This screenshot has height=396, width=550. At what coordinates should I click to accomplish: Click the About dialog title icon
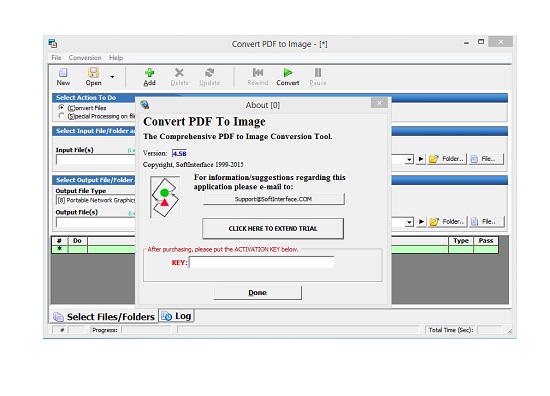145,105
